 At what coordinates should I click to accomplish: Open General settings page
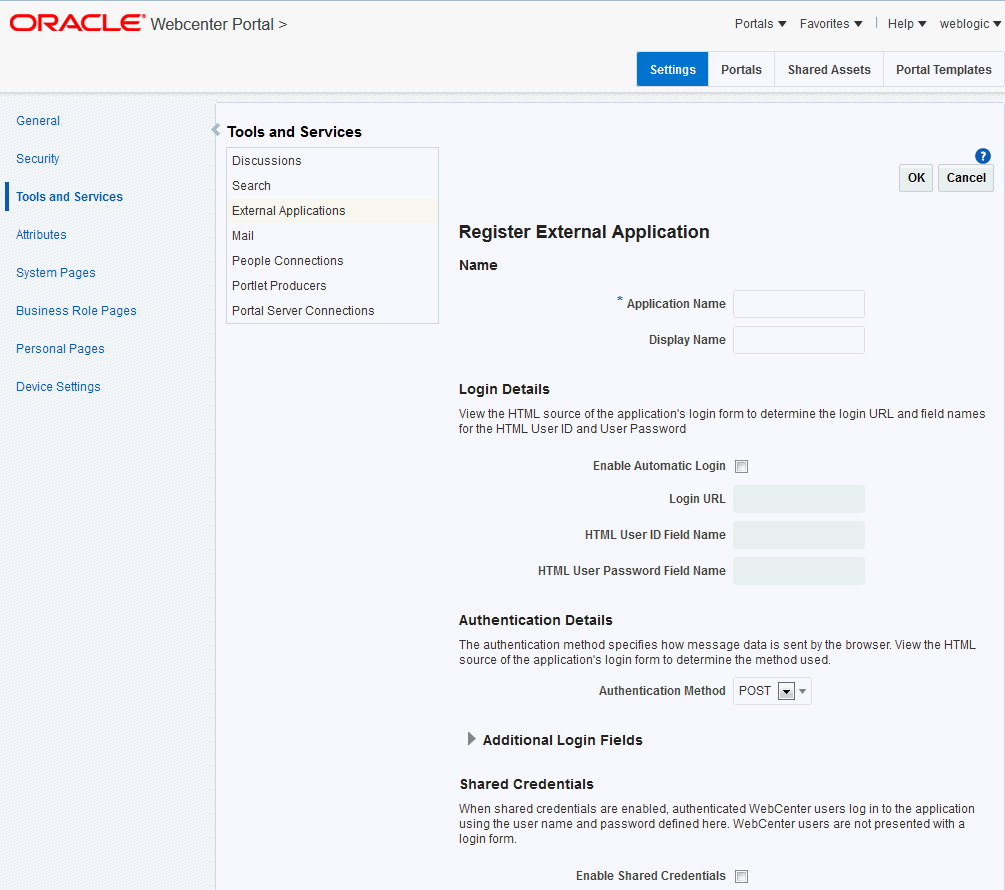pyautogui.click(x=38, y=120)
